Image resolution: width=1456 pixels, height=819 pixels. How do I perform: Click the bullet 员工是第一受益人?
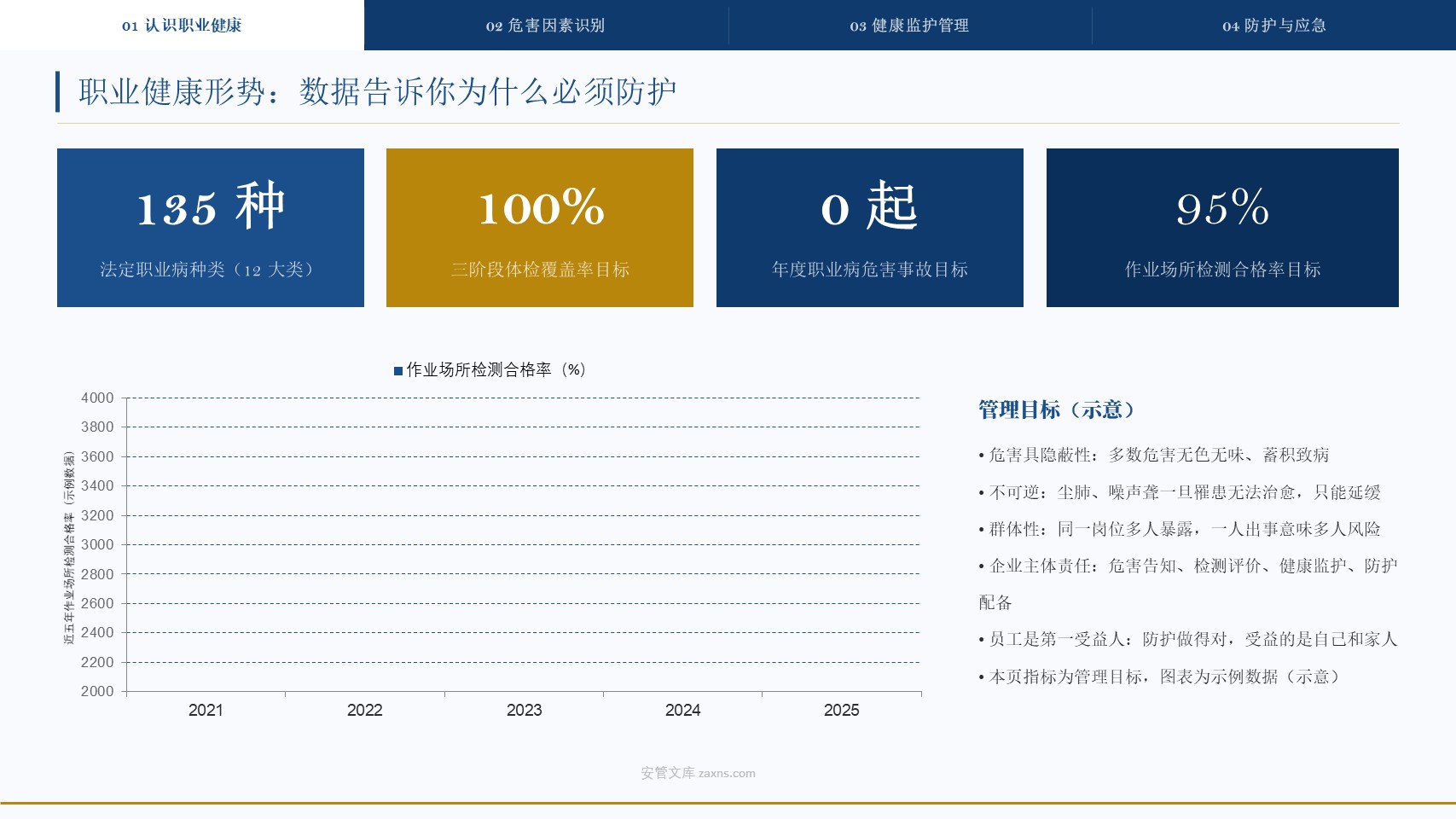pyautogui.click(x=1188, y=639)
